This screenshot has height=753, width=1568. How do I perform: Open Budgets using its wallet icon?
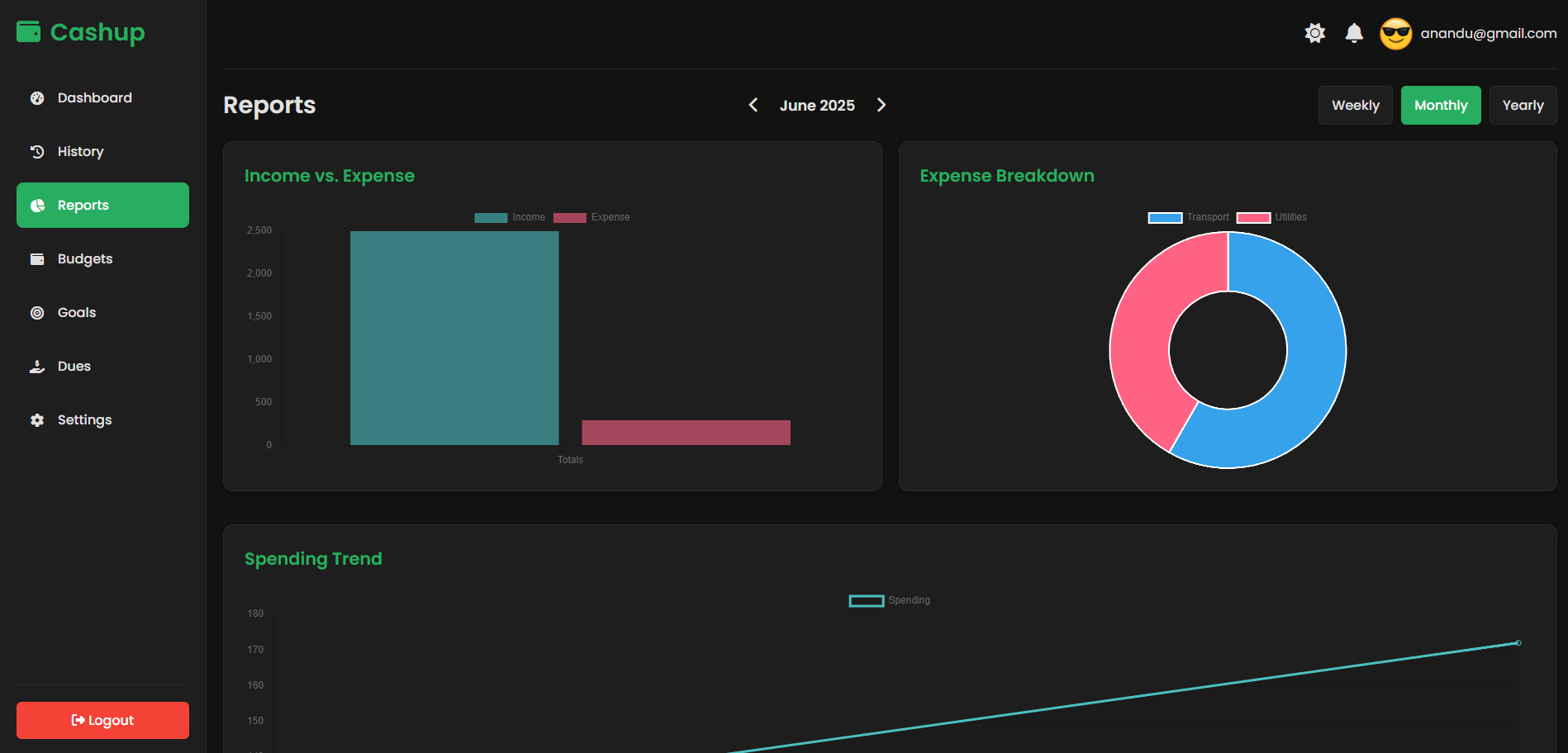click(36, 258)
